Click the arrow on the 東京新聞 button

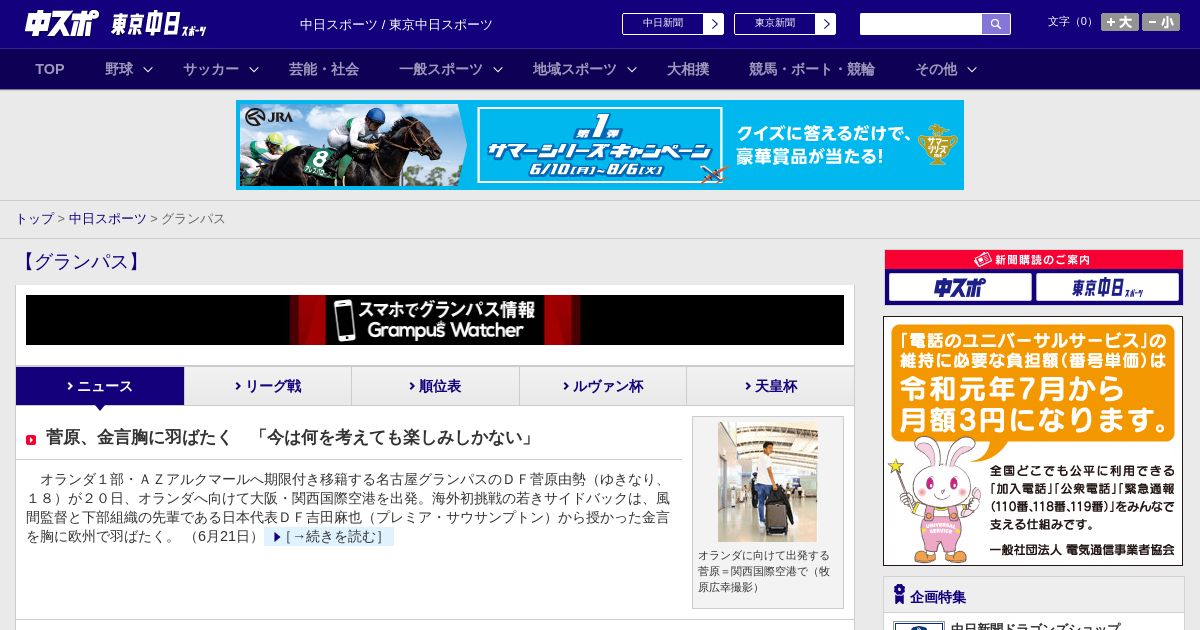click(825, 24)
